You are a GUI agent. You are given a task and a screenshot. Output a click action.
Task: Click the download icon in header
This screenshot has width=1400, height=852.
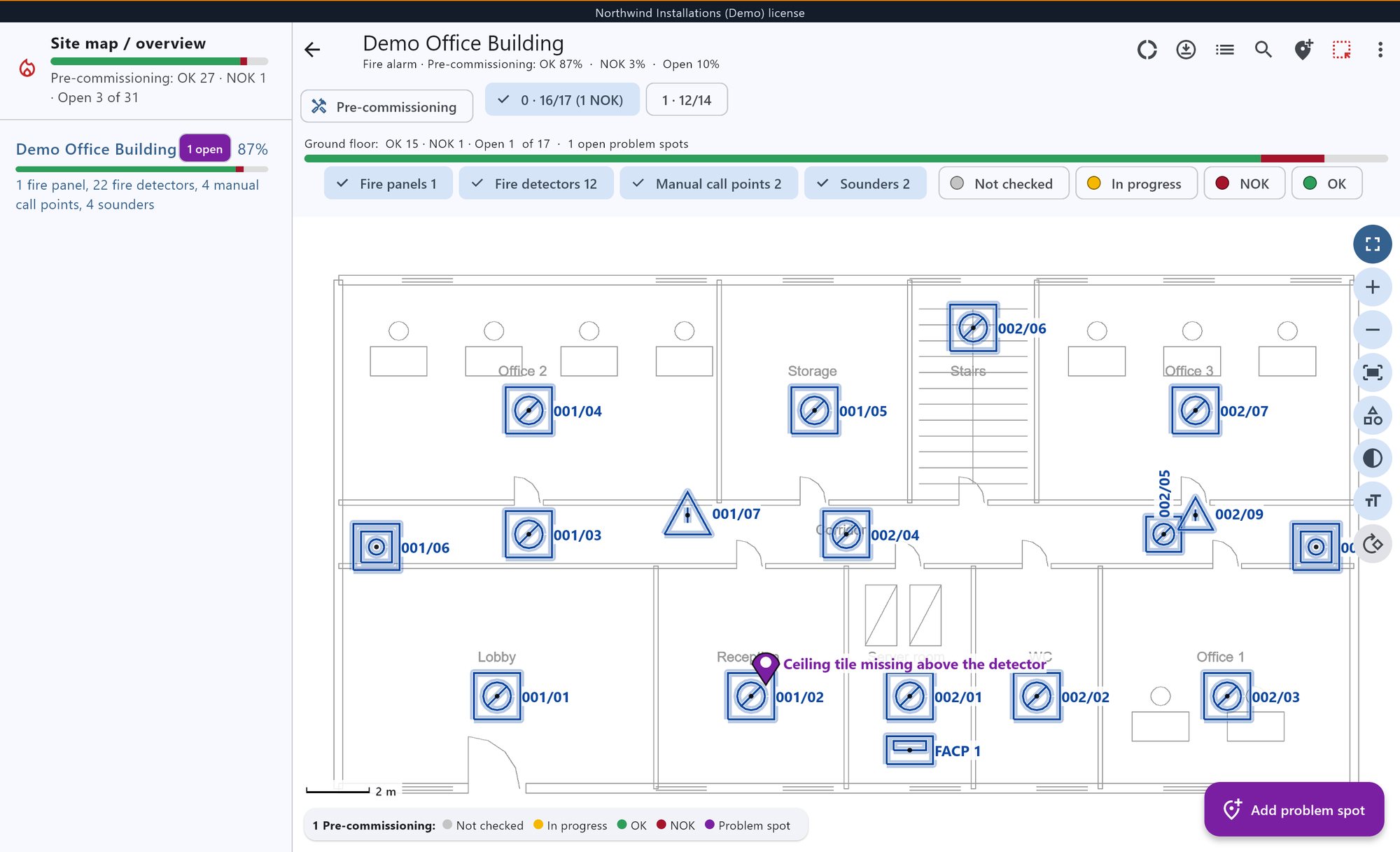pyautogui.click(x=1186, y=50)
